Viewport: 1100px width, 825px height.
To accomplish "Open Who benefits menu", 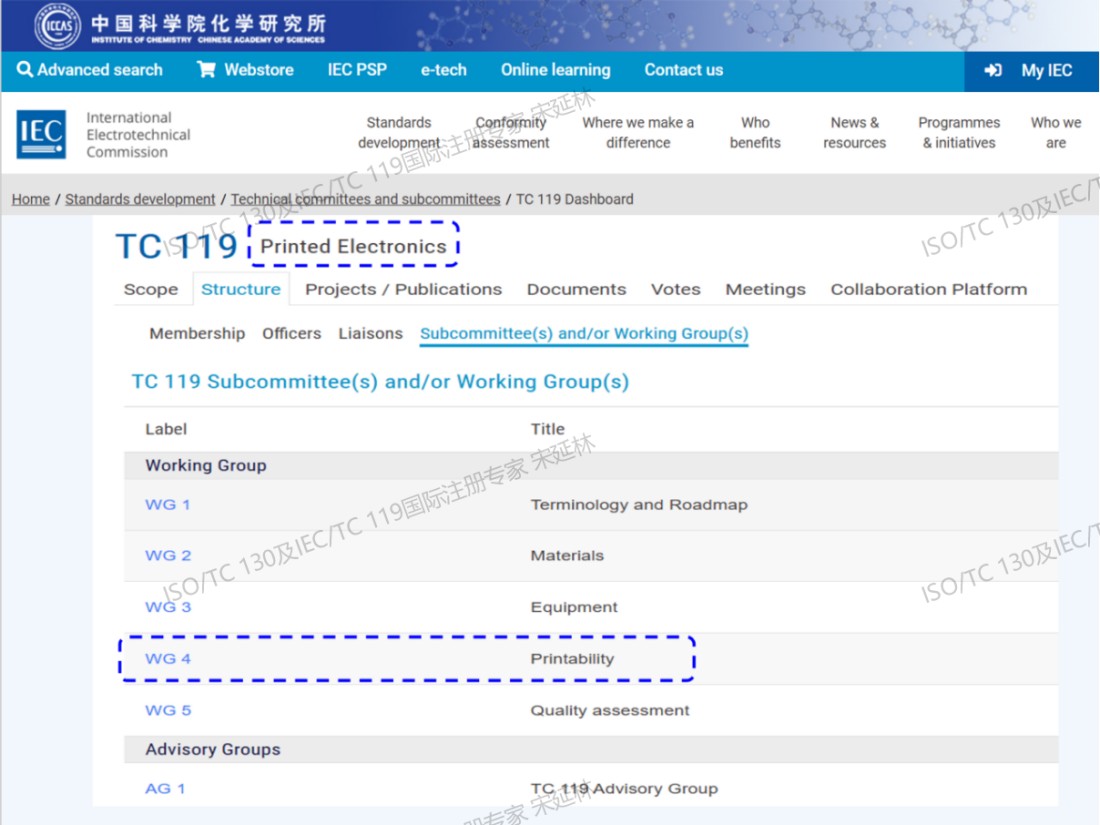I will [755, 133].
